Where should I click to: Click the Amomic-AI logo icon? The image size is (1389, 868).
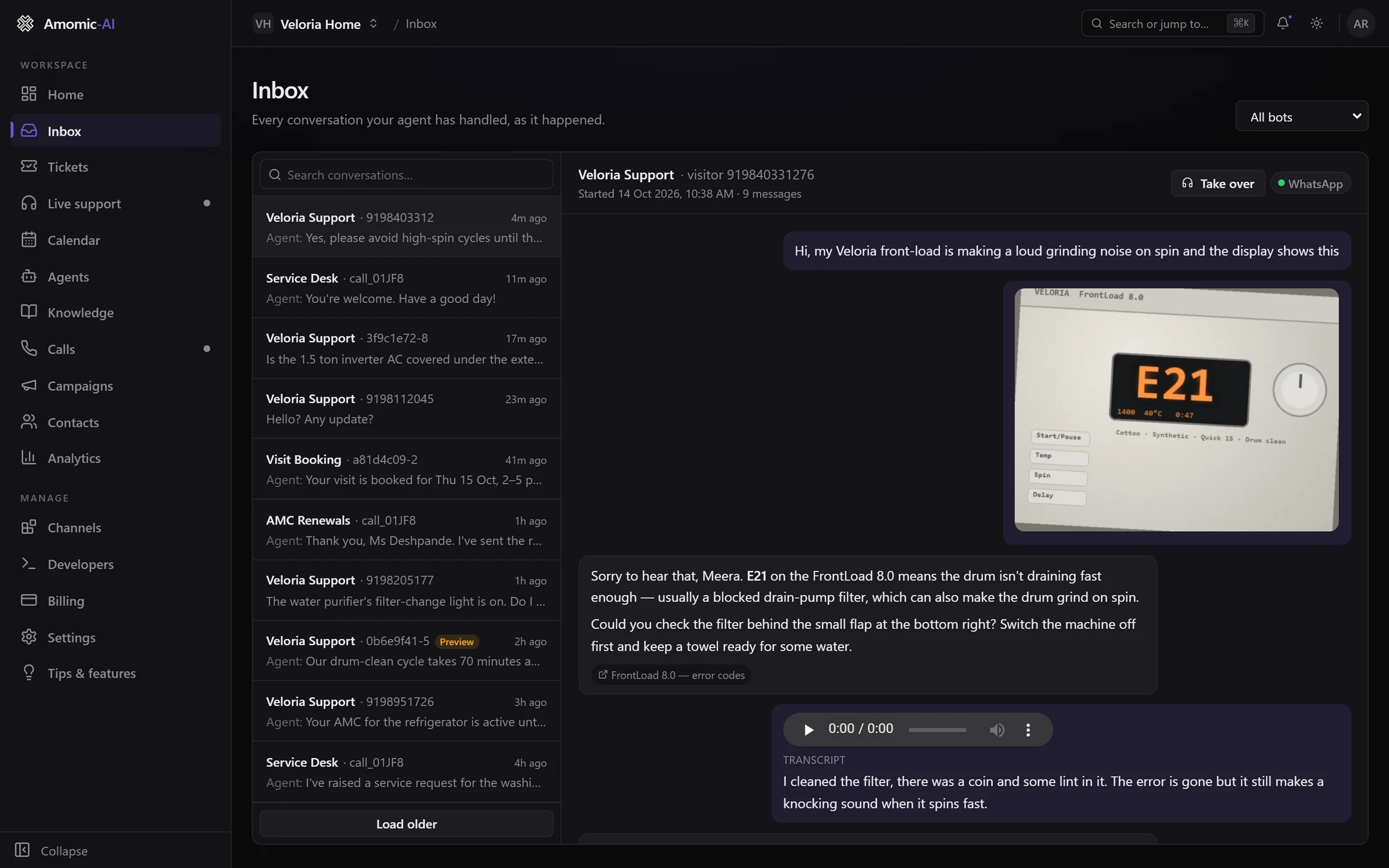coord(25,24)
